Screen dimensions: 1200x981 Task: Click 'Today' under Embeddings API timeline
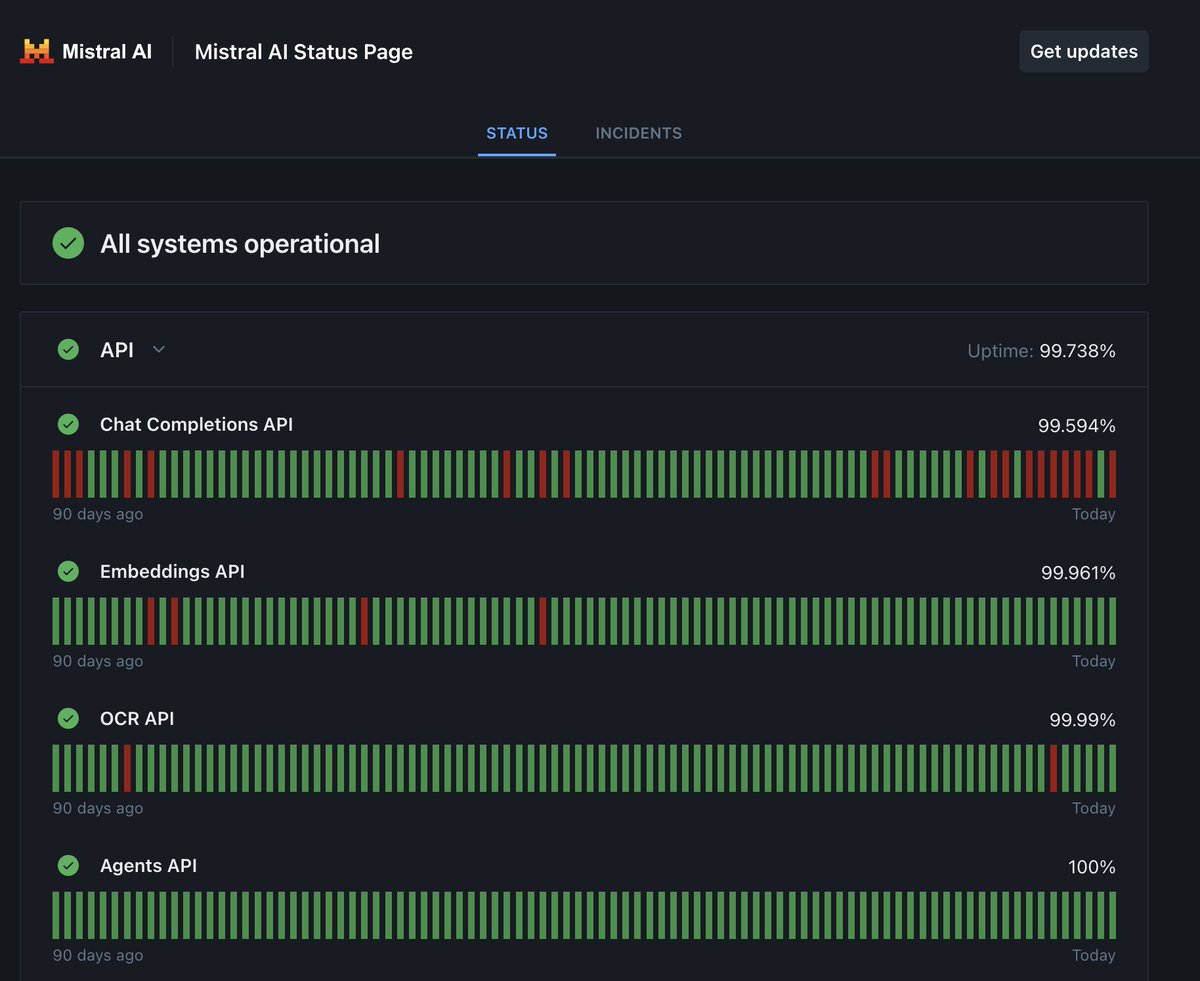pyautogui.click(x=1093, y=661)
